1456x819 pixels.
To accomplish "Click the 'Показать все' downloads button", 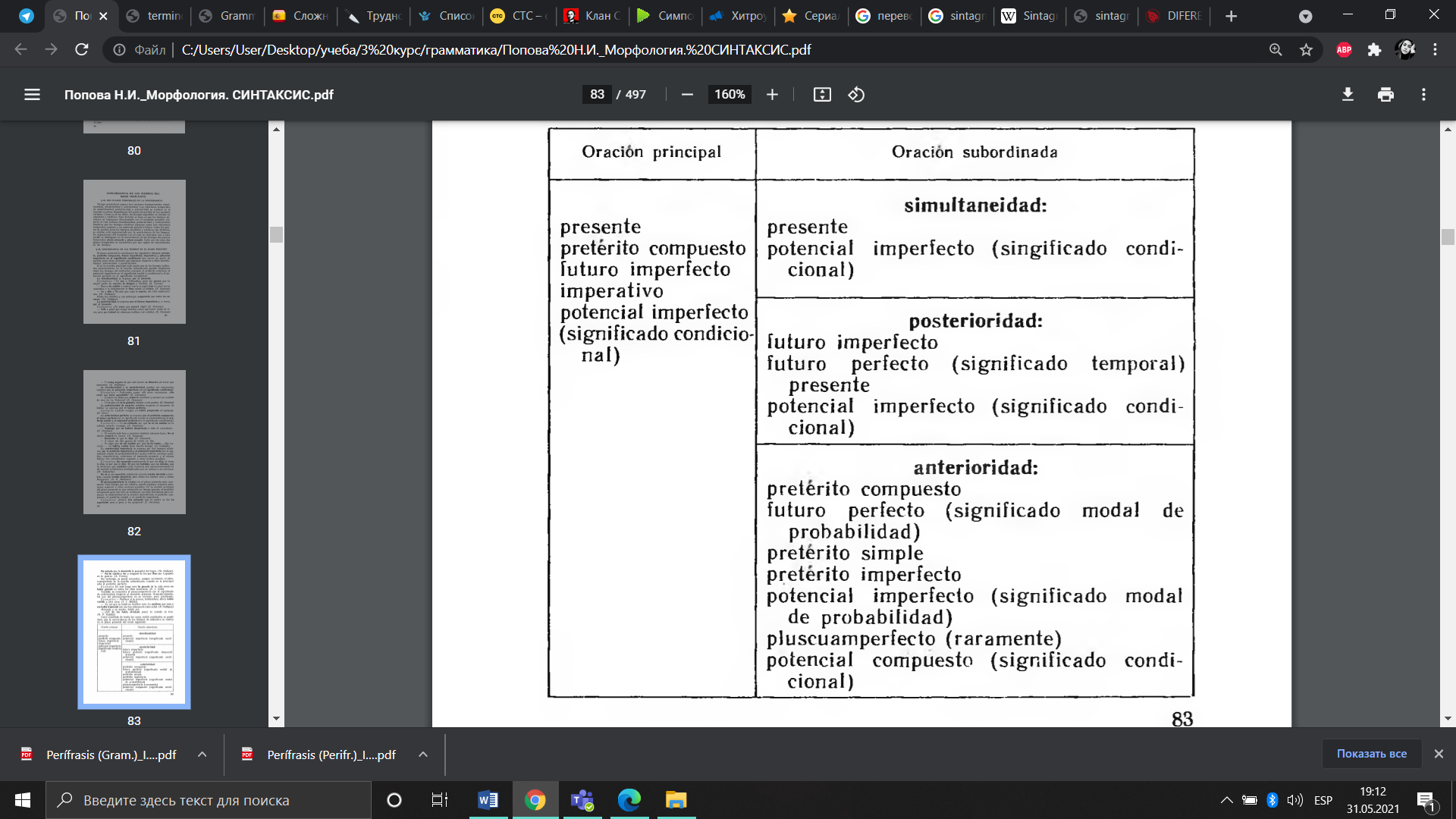I will pos(1371,754).
